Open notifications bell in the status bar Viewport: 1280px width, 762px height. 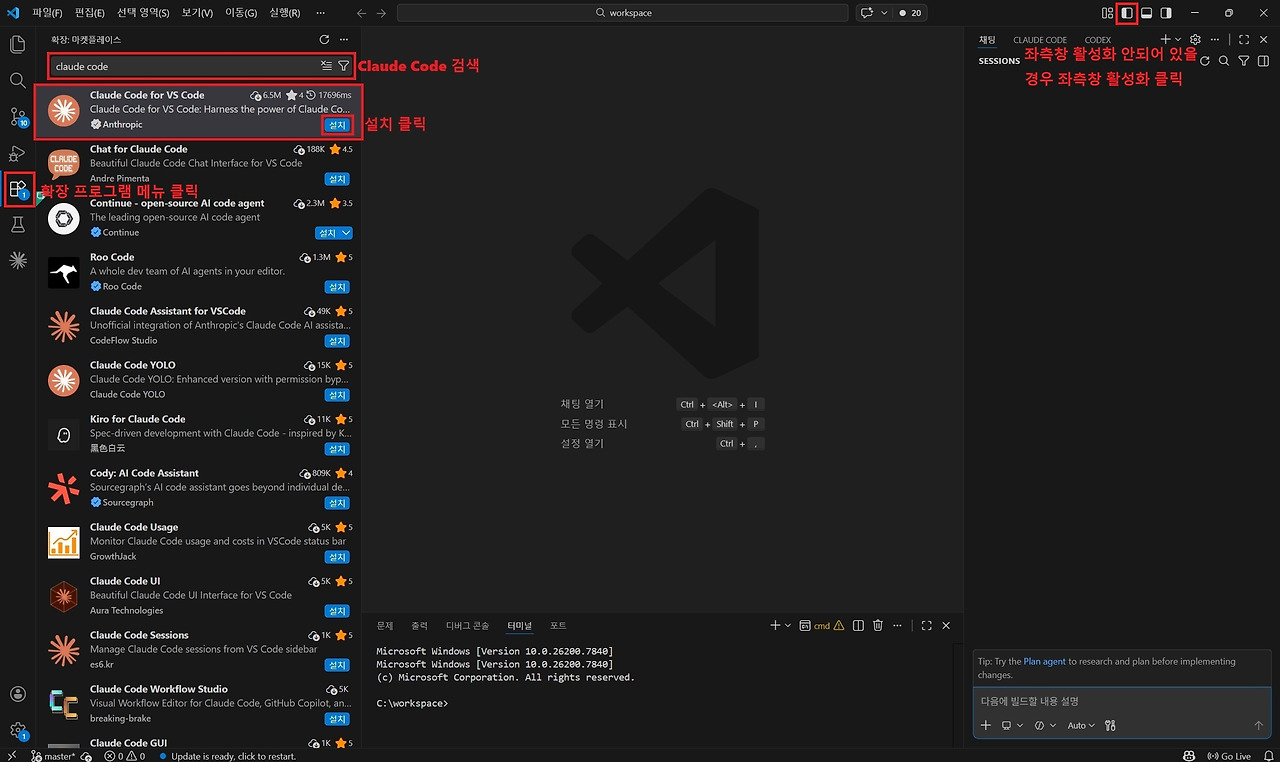click(x=1267, y=756)
